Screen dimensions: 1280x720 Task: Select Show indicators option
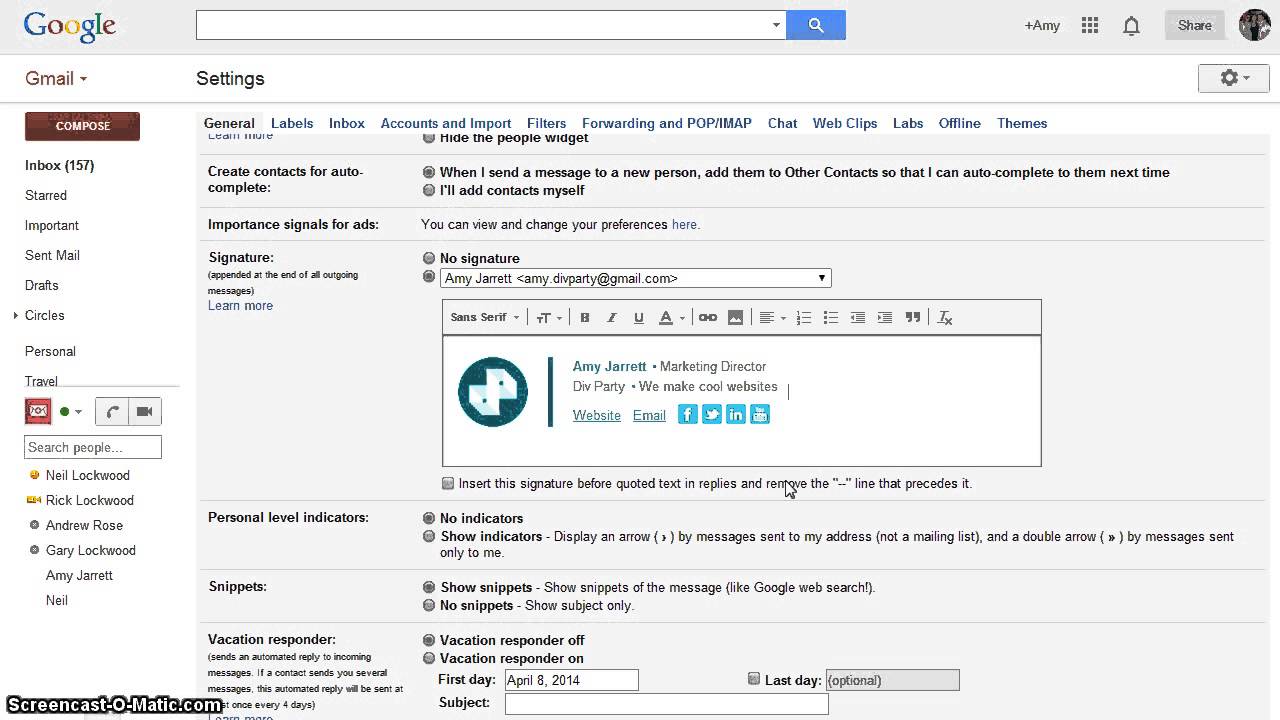click(x=429, y=536)
